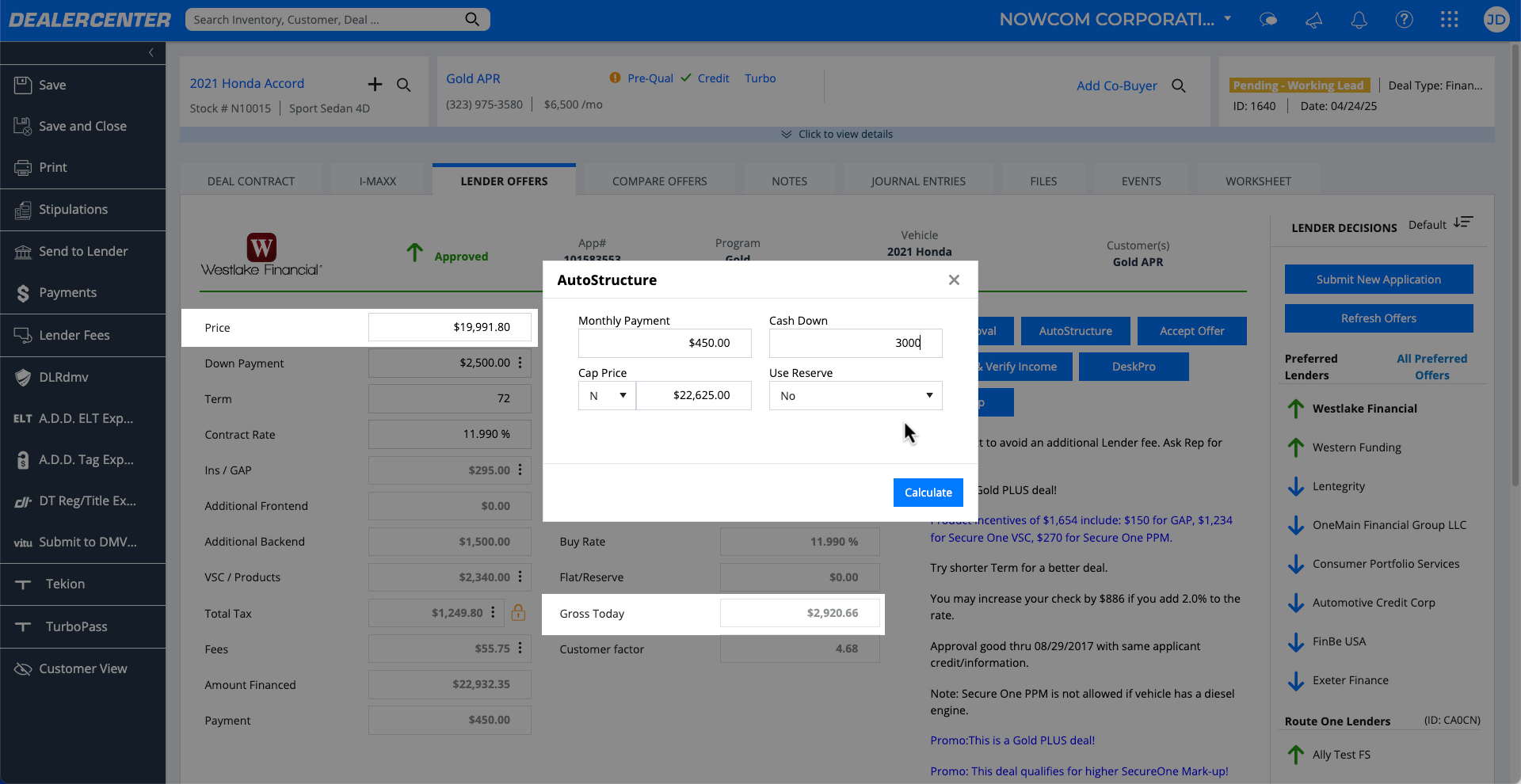Switch to the I-MAXX tab
The height and width of the screenshot is (784, 1521).
(378, 181)
